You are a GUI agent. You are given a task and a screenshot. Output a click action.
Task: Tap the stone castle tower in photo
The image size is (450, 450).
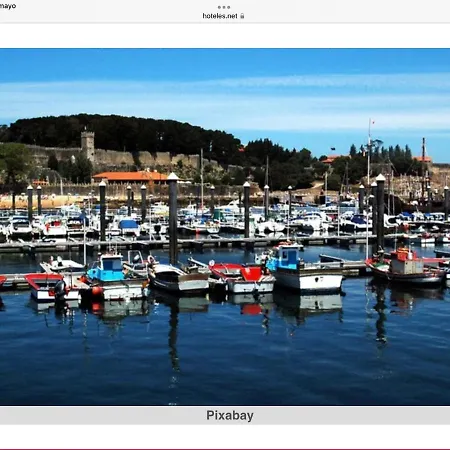pyautogui.click(x=88, y=145)
